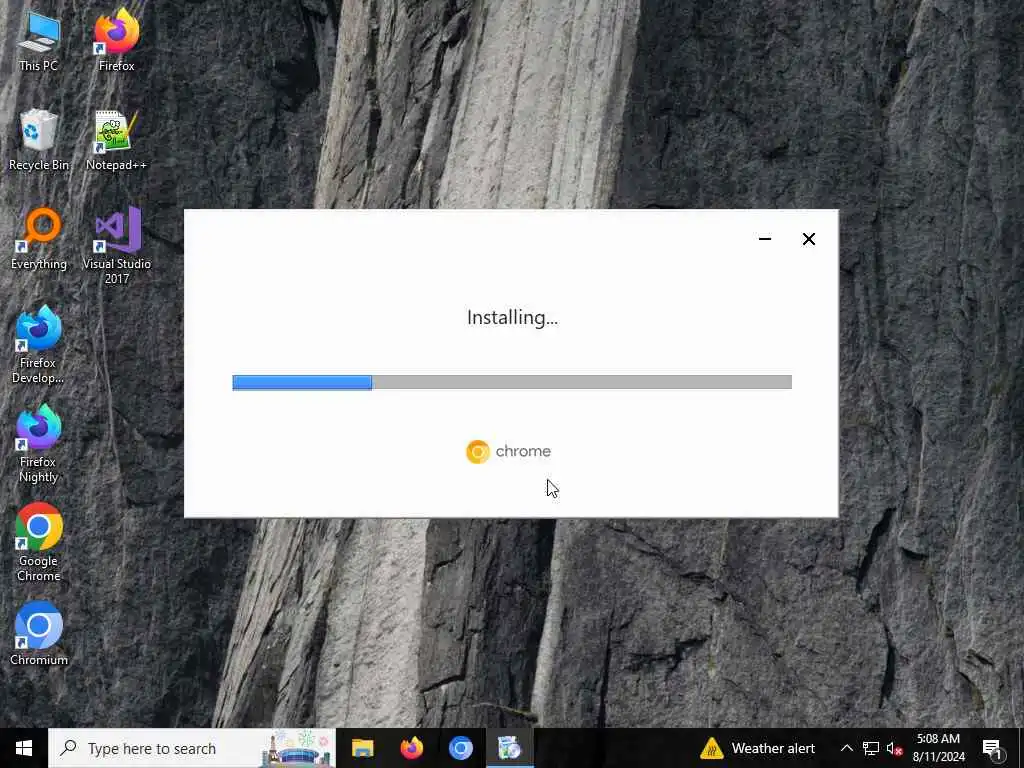Select the Firefox desktop shortcut
Viewport: 1024px width, 768px height.
(x=116, y=40)
